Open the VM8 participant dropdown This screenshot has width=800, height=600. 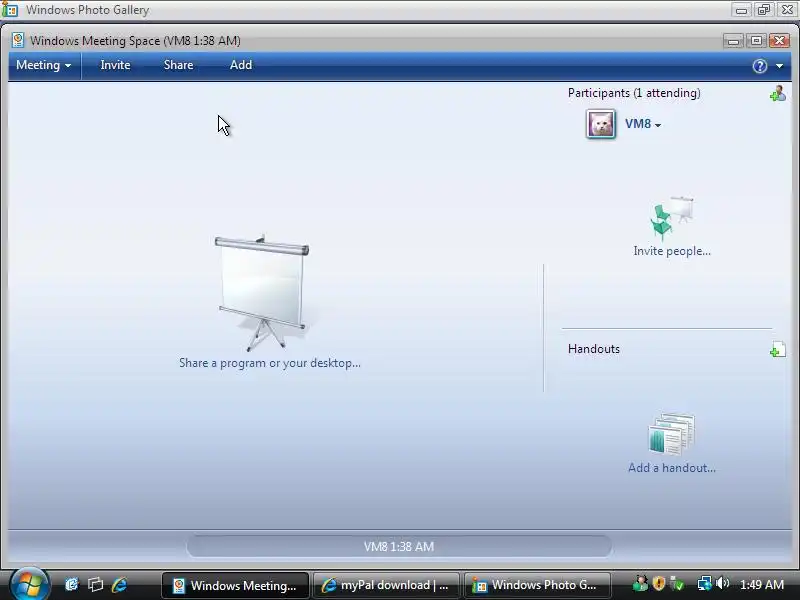coord(643,124)
